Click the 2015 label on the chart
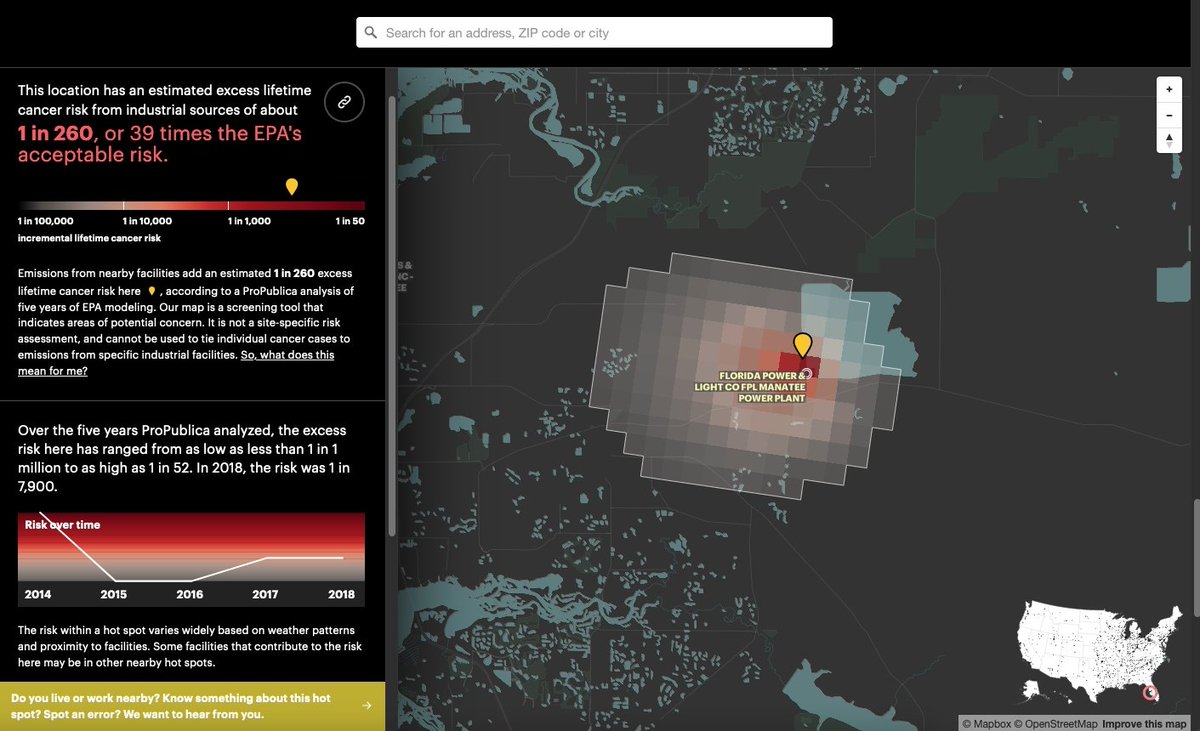Image resolution: width=1200 pixels, height=731 pixels. pyautogui.click(x=114, y=594)
